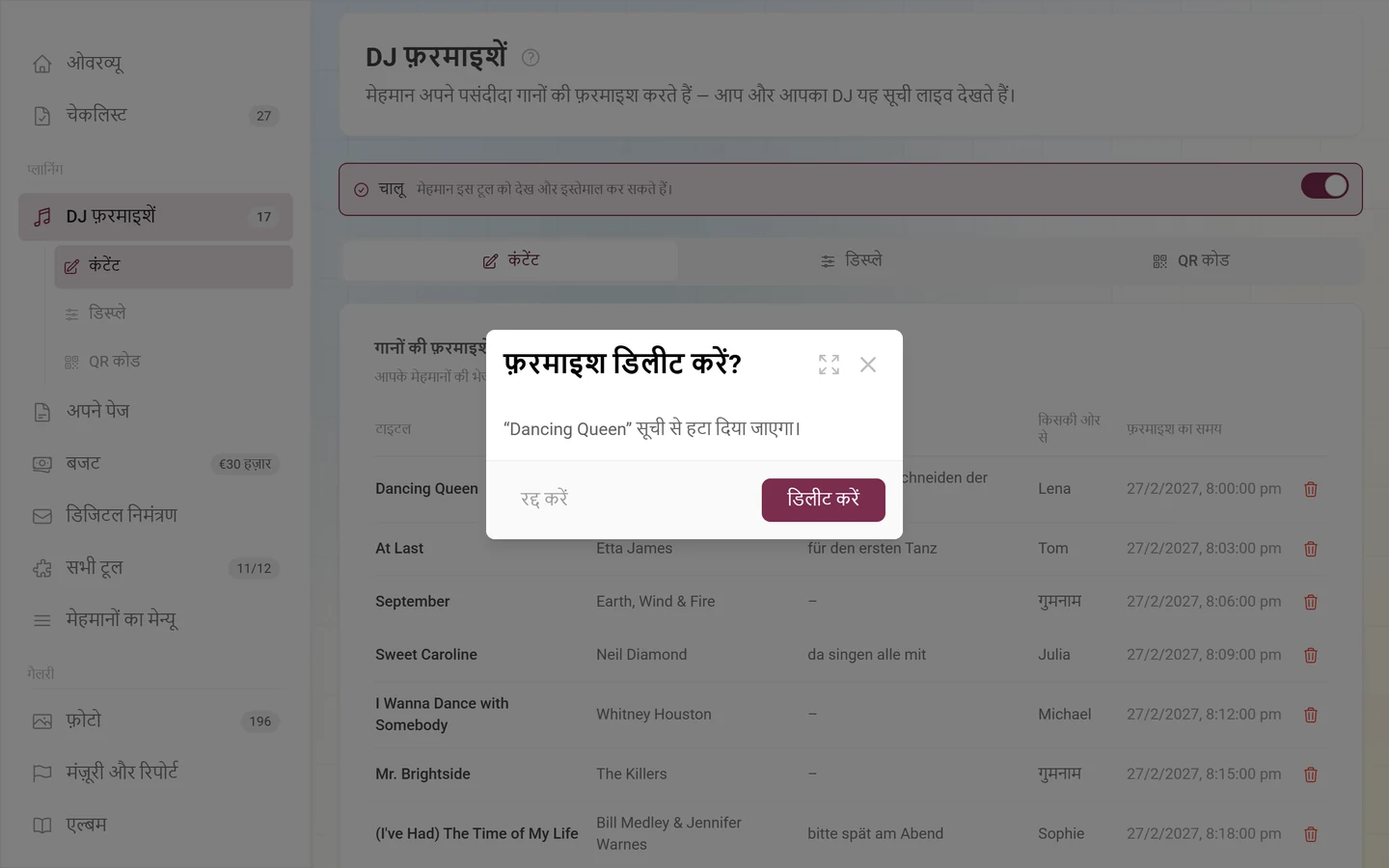
Task: Delete the Mr. Brightside request
Action: coord(1311,774)
